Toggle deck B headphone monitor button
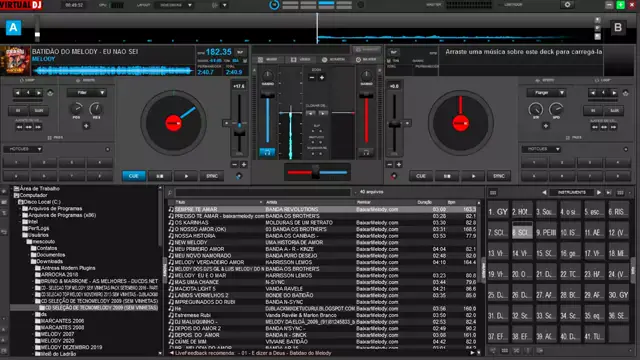Viewport: 640px width, 360px height. tap(366, 152)
